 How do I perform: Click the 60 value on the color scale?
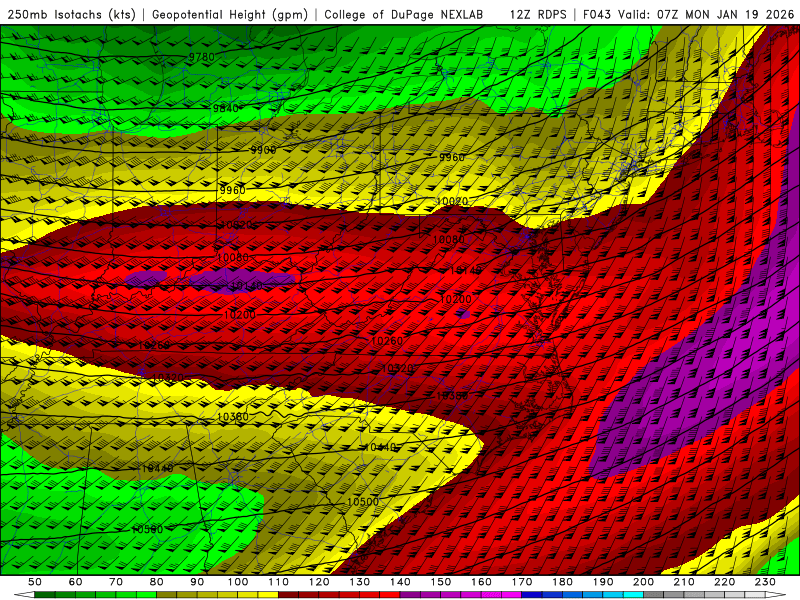[x=75, y=582]
